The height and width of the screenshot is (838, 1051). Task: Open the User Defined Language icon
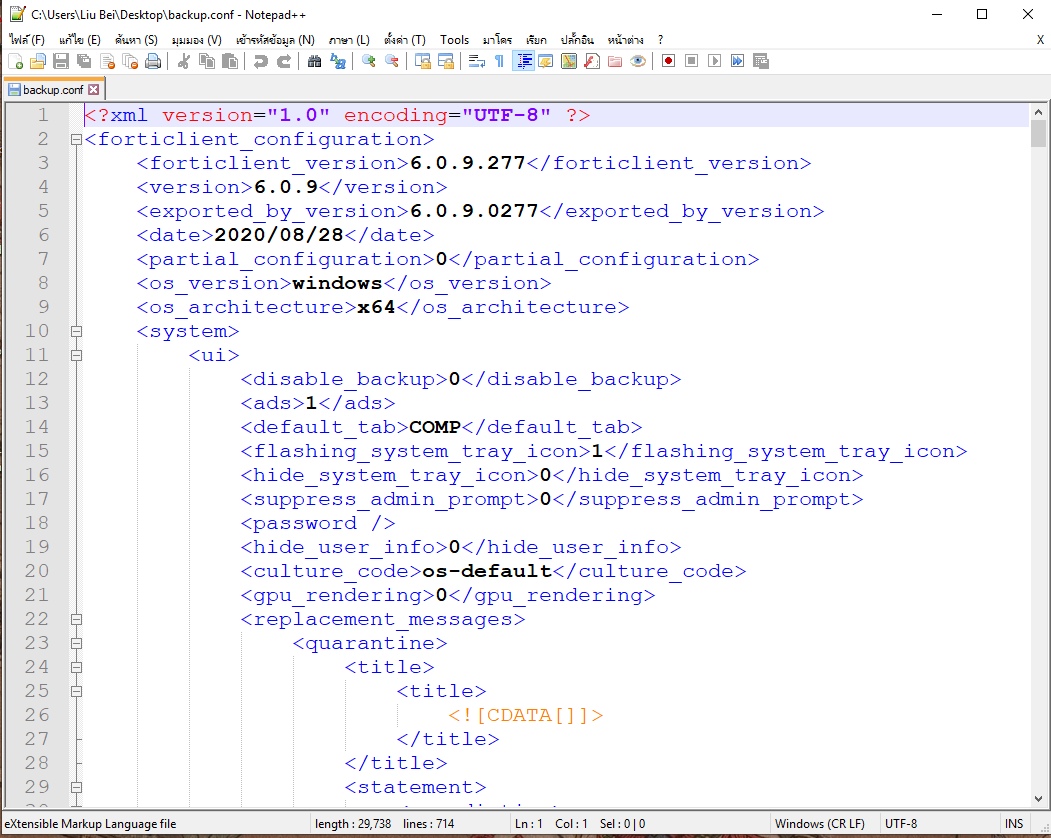tap(546, 62)
